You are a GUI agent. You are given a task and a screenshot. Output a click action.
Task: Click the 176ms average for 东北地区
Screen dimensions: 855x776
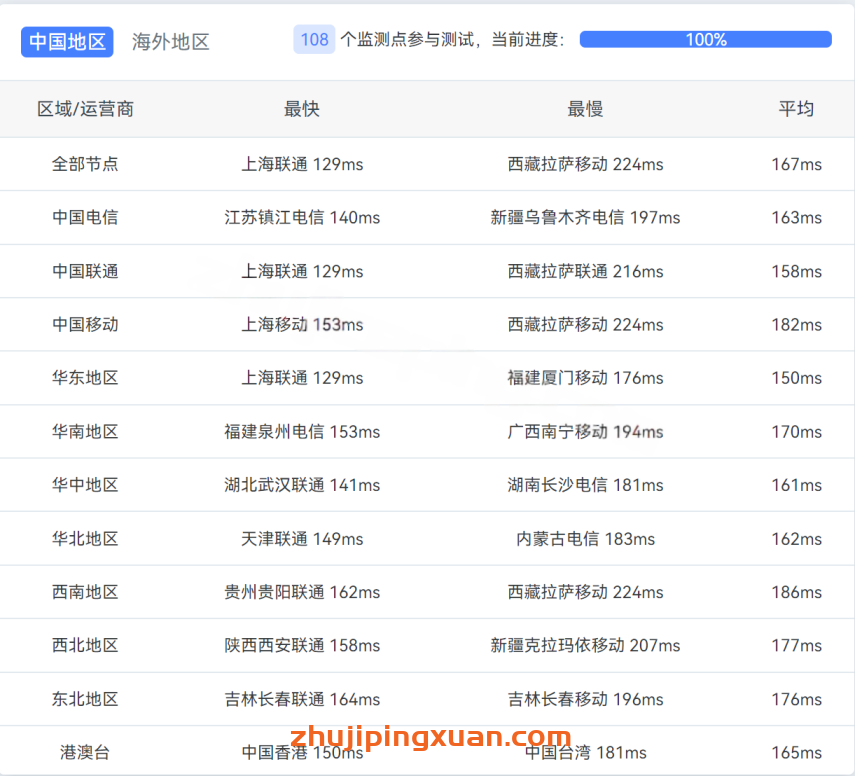click(x=796, y=699)
